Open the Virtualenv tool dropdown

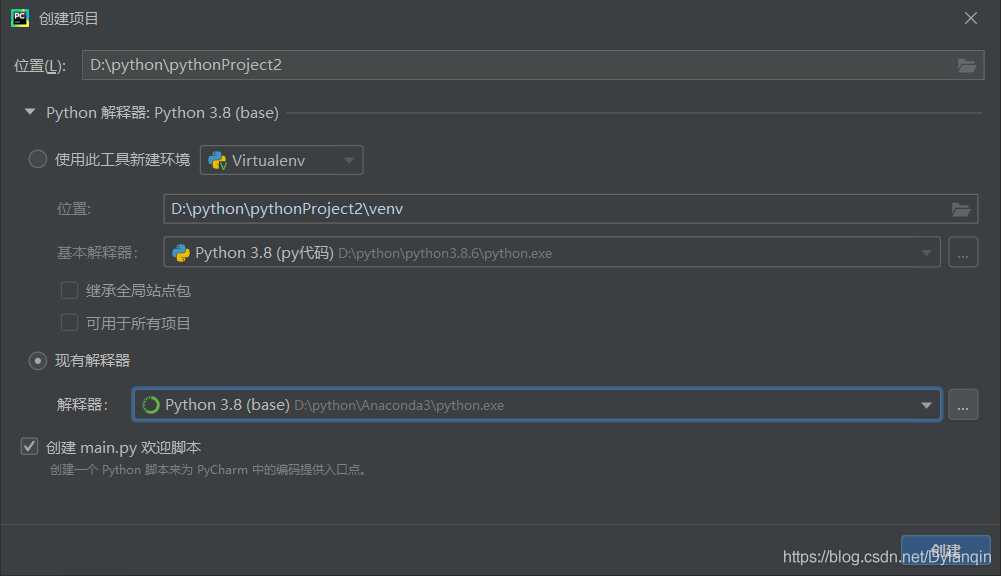tap(282, 160)
